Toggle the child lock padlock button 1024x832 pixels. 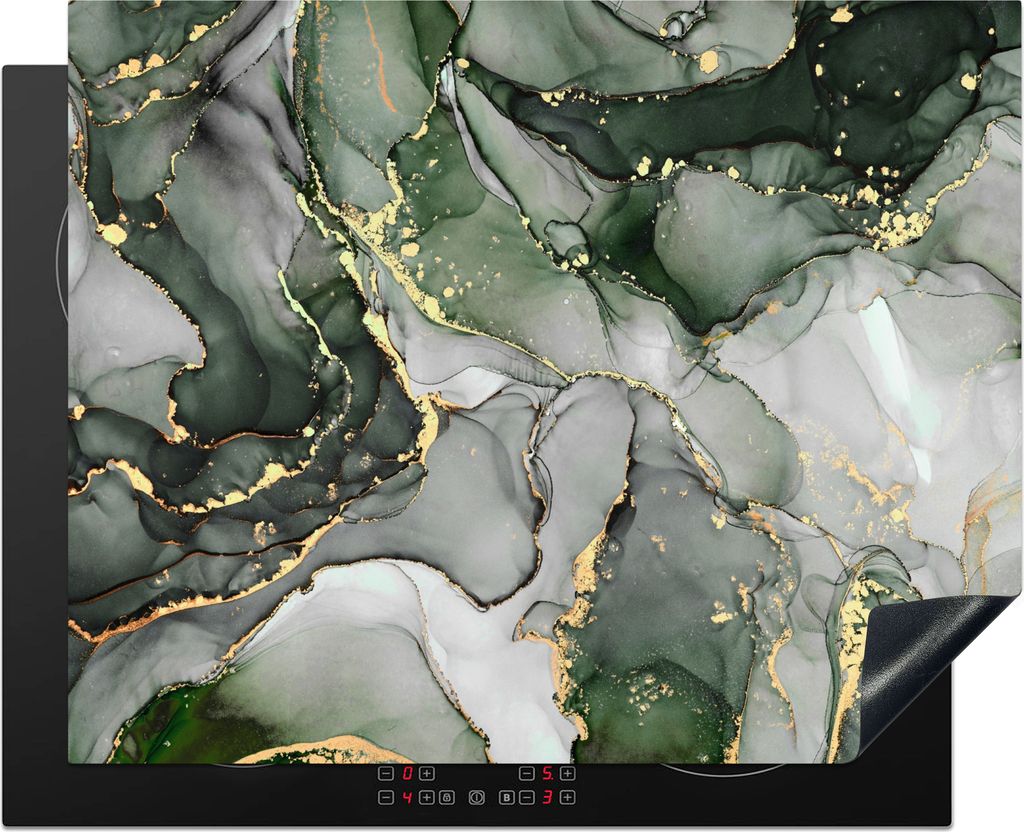pyautogui.click(x=446, y=797)
